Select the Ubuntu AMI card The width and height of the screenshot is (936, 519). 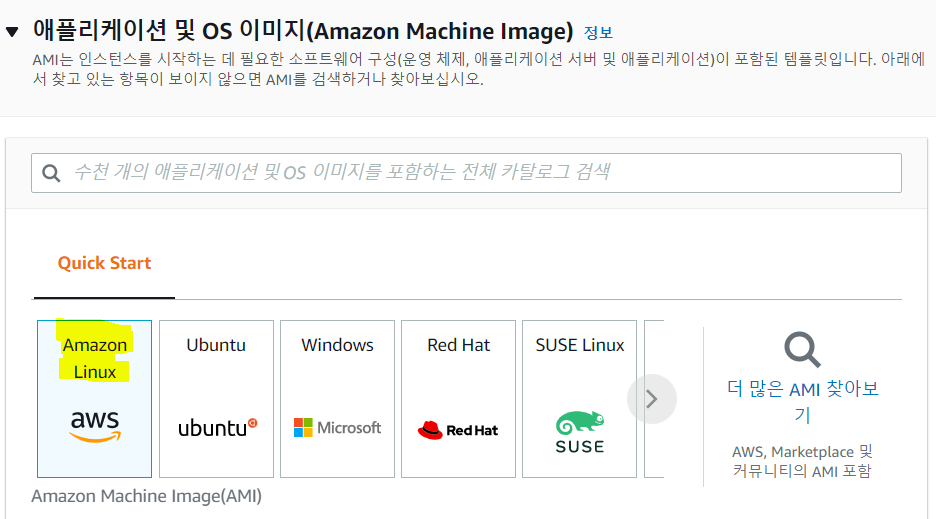(x=216, y=398)
